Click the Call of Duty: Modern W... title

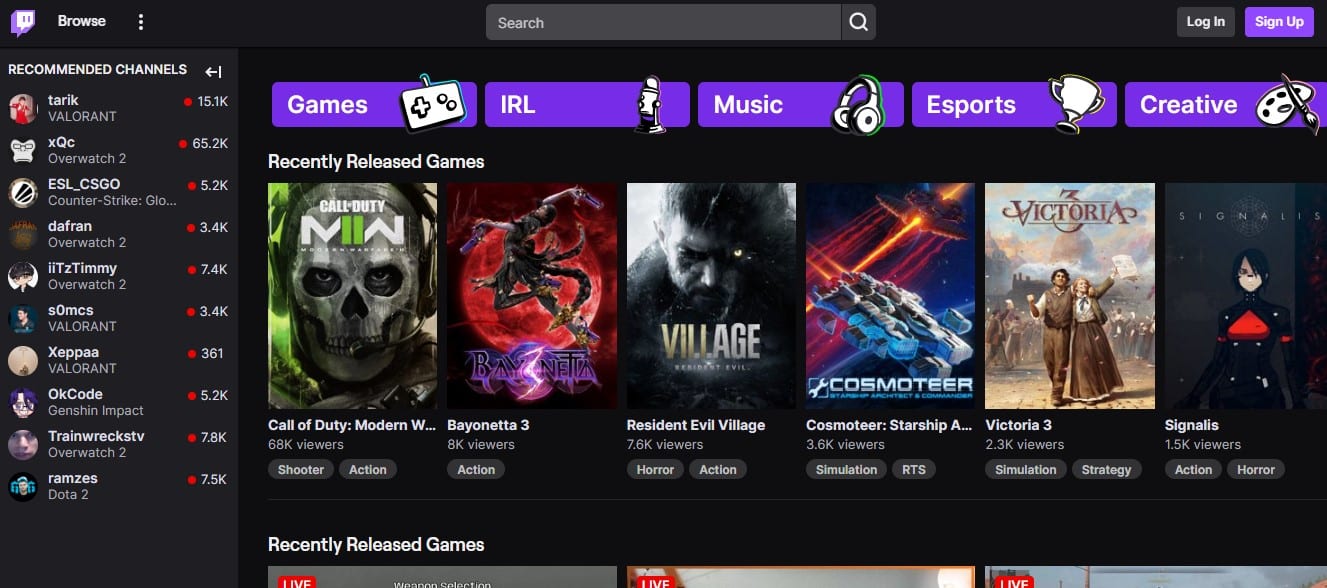point(352,425)
